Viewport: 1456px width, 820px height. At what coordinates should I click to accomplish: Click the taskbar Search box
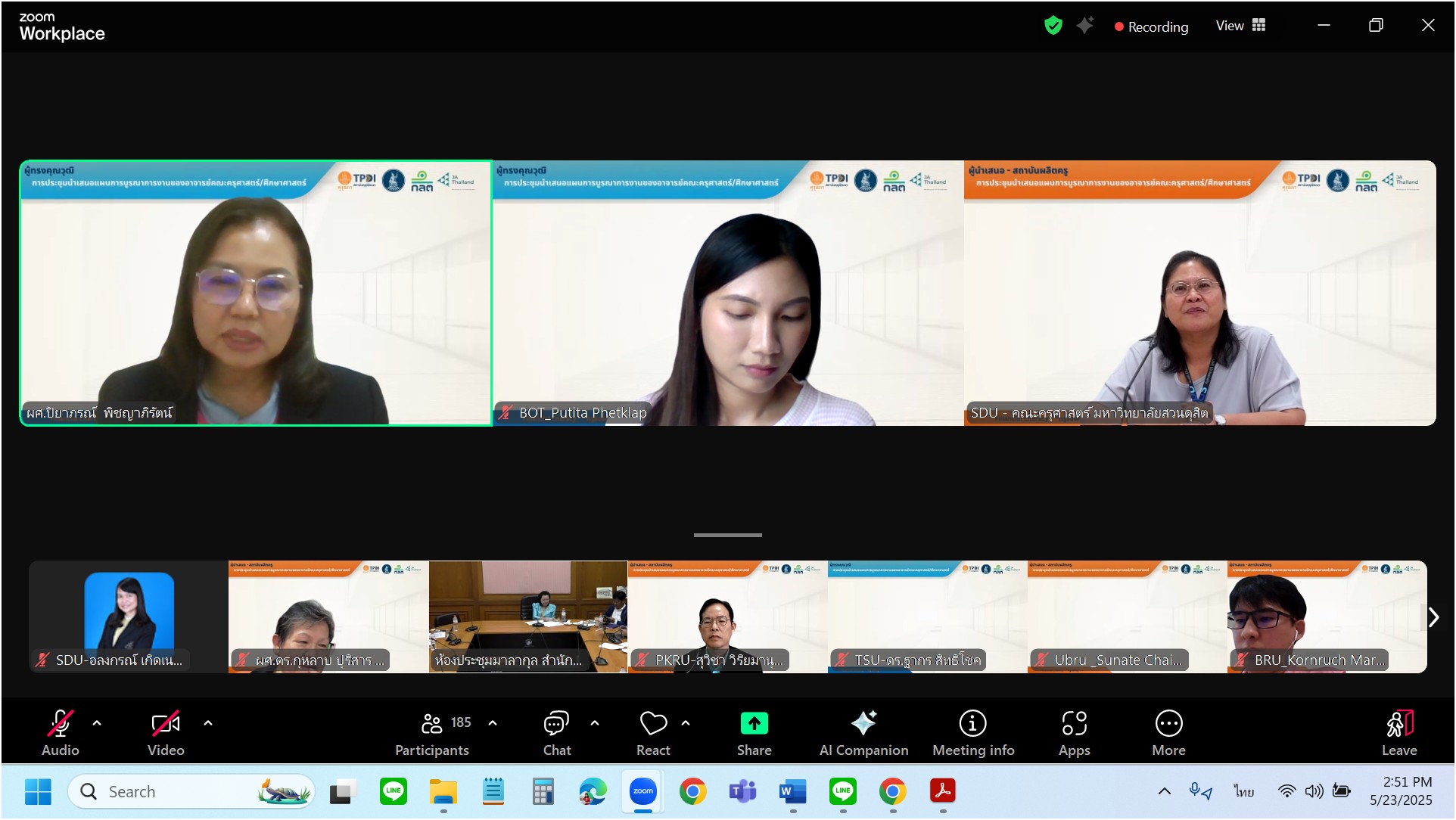click(191, 791)
